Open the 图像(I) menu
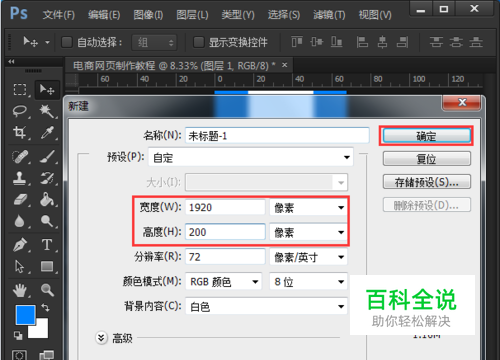This screenshot has height=360, width=500. pos(148,15)
